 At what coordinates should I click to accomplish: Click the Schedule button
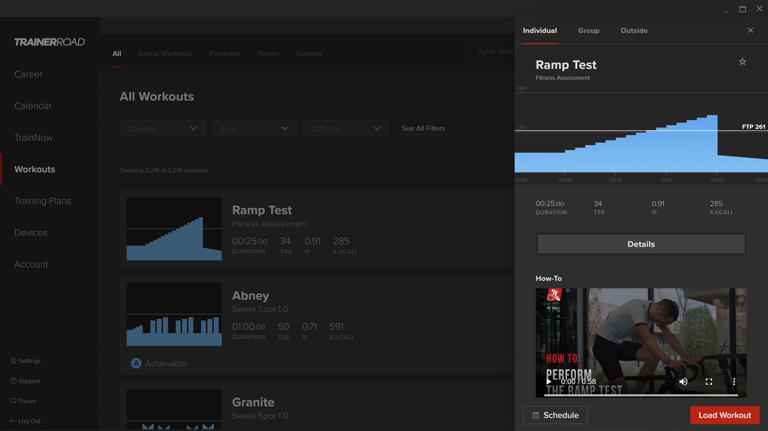click(x=555, y=415)
